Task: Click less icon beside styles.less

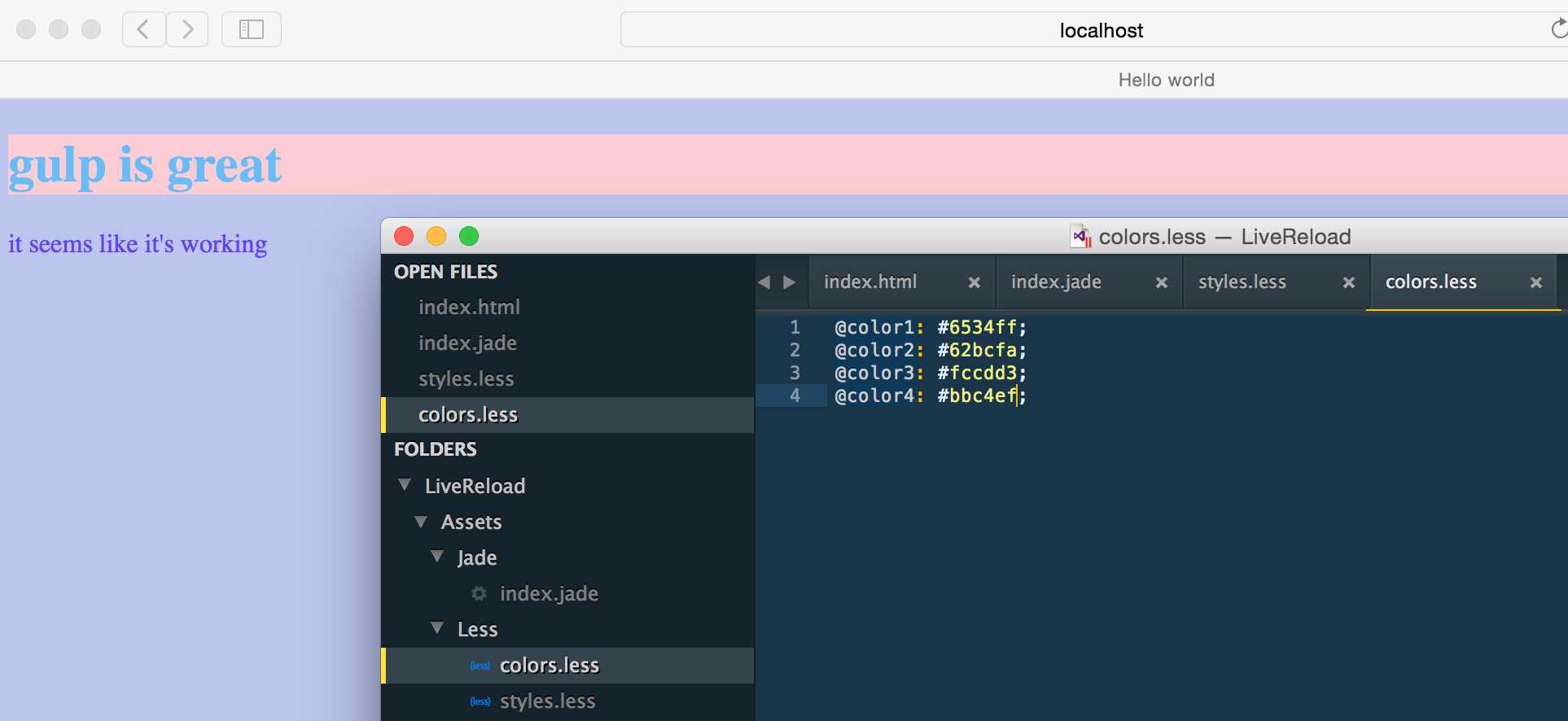Action: coord(480,701)
